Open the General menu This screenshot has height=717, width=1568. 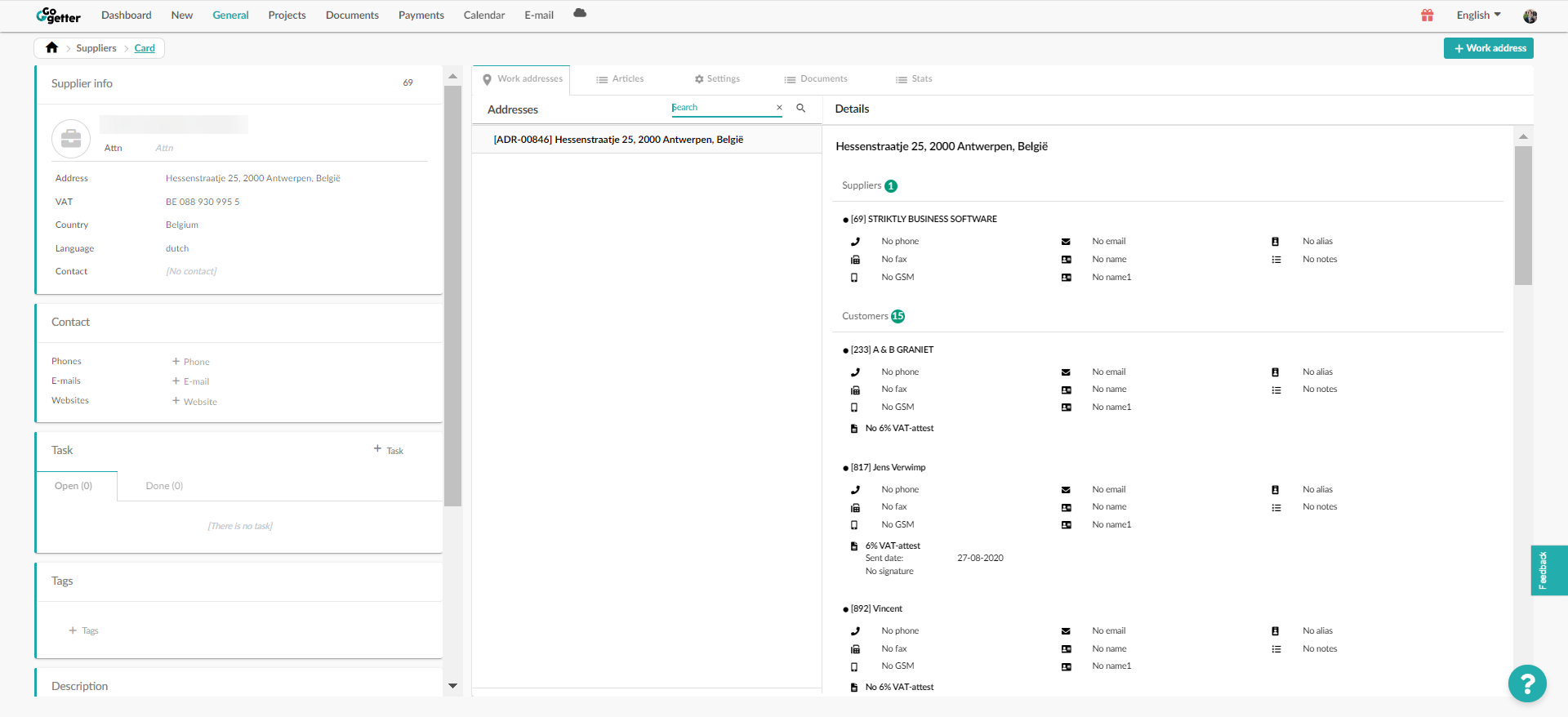(230, 15)
